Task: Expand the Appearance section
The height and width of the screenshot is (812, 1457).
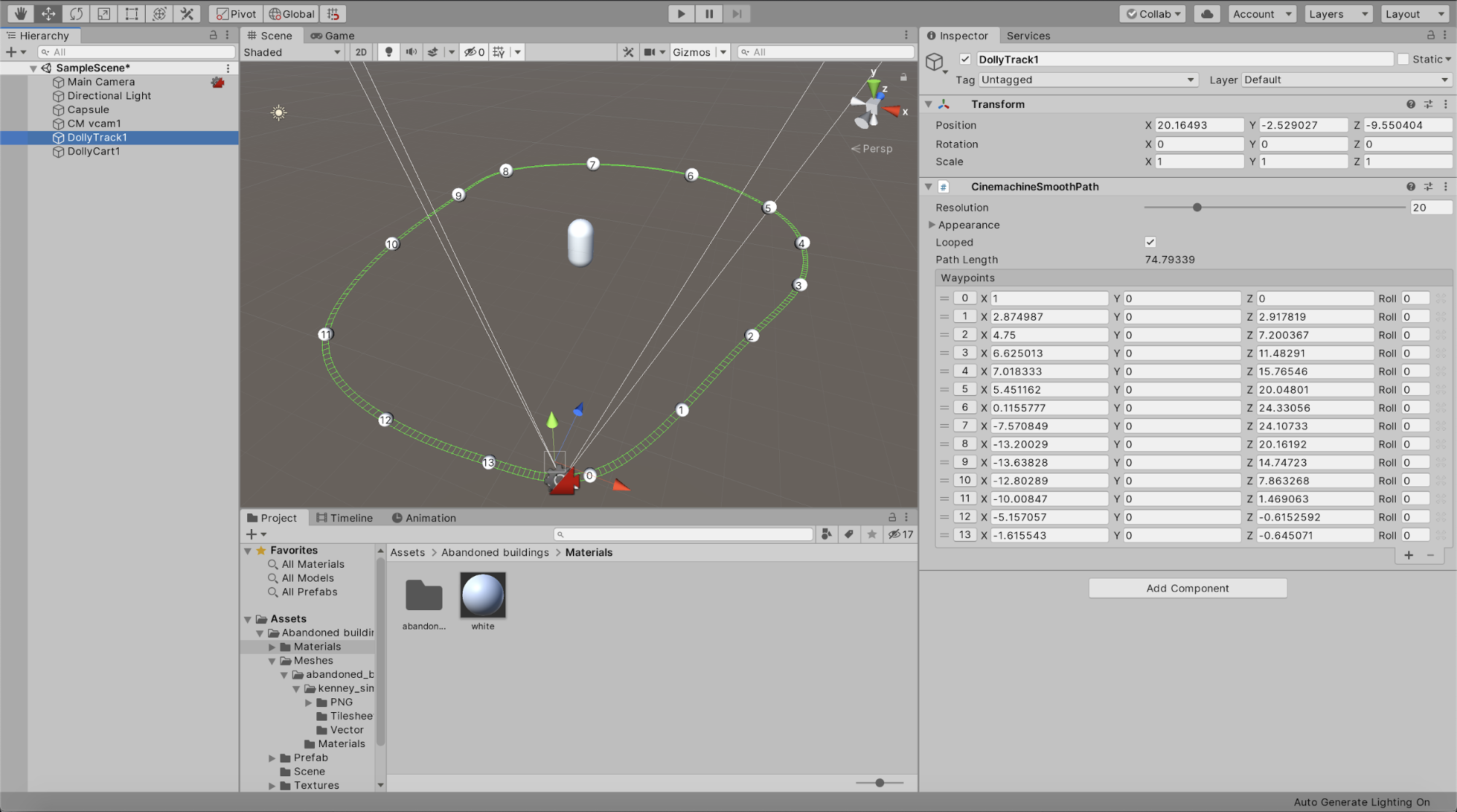Action: (932, 225)
